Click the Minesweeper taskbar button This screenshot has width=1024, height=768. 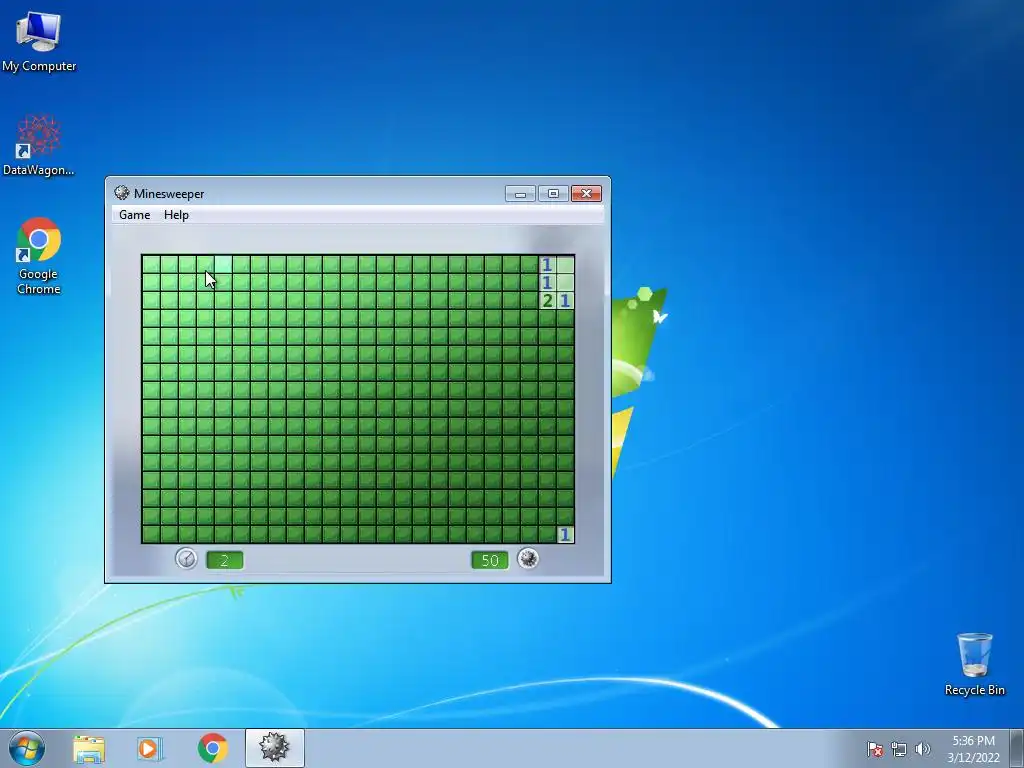[x=275, y=748]
